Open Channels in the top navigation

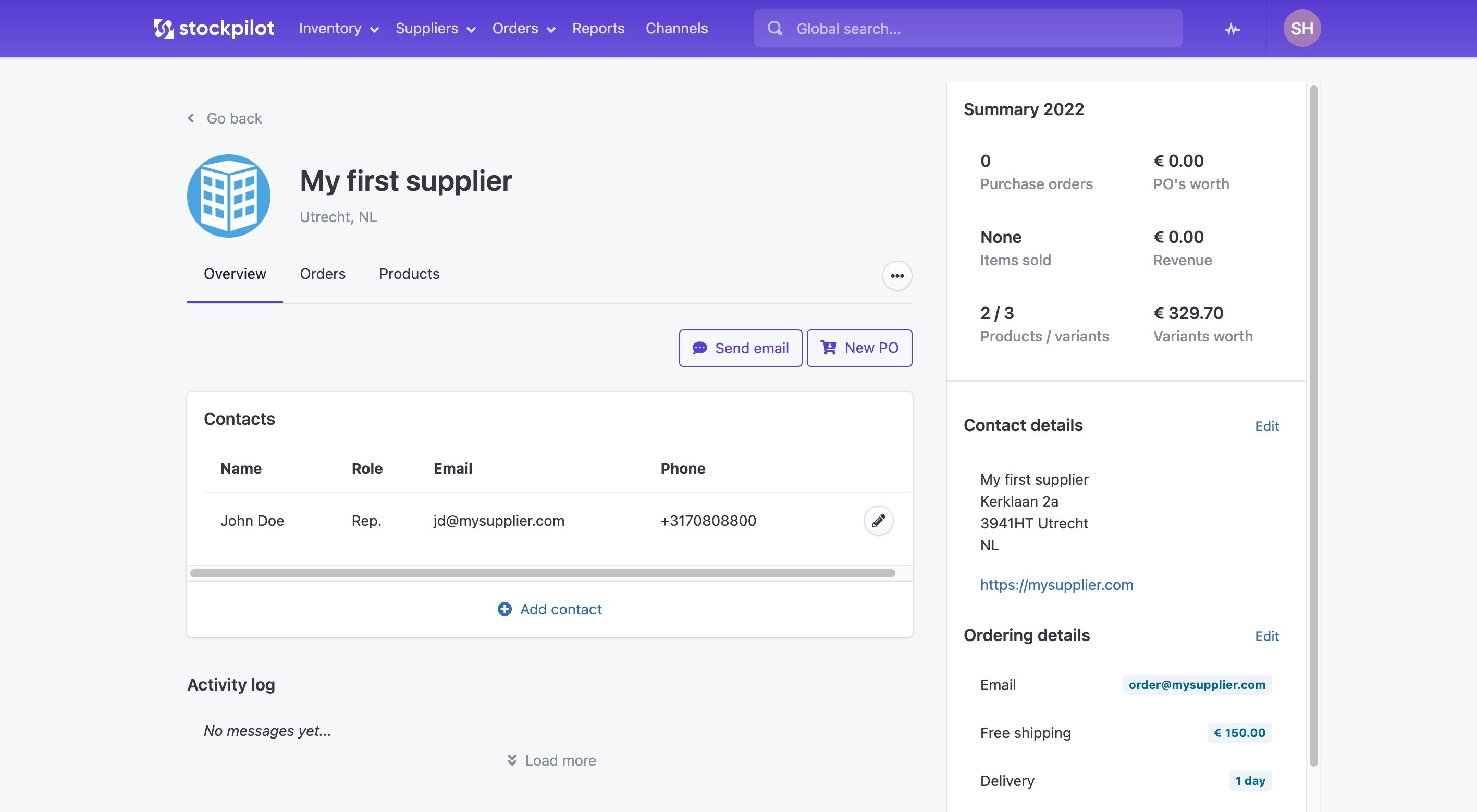(x=676, y=29)
